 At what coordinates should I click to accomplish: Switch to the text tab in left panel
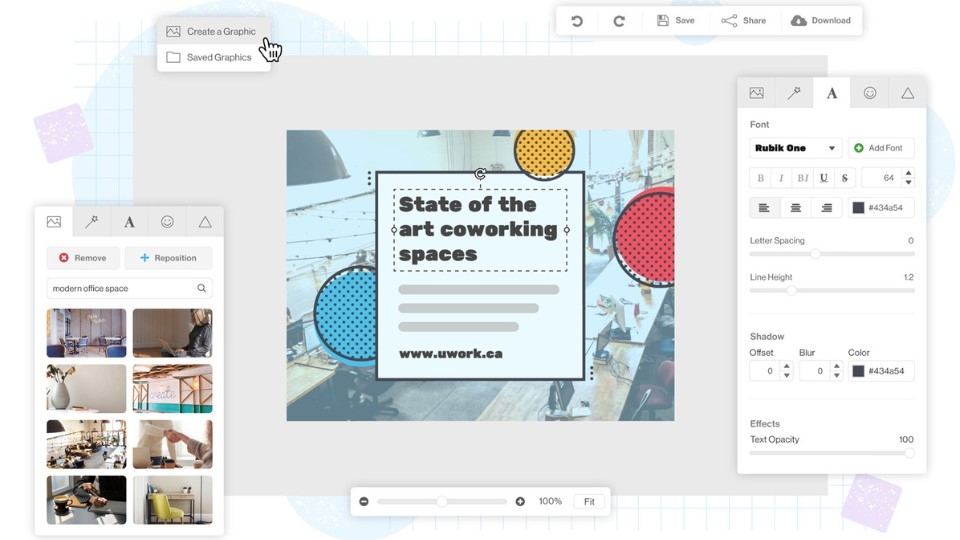(129, 222)
